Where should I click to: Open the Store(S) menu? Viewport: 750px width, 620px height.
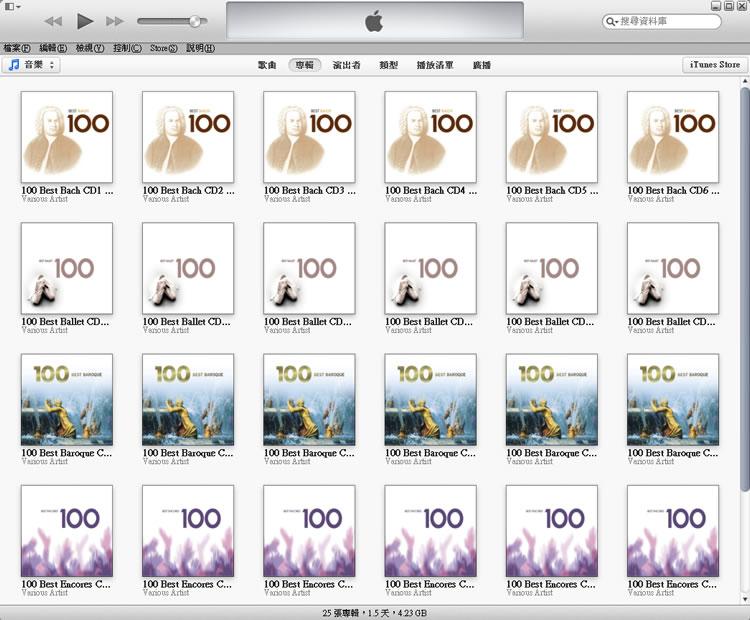tap(164, 48)
